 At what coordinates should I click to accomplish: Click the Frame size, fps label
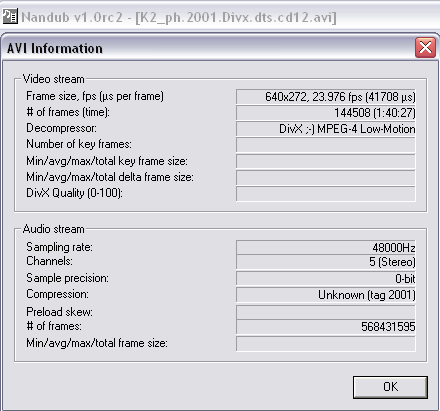(95, 96)
